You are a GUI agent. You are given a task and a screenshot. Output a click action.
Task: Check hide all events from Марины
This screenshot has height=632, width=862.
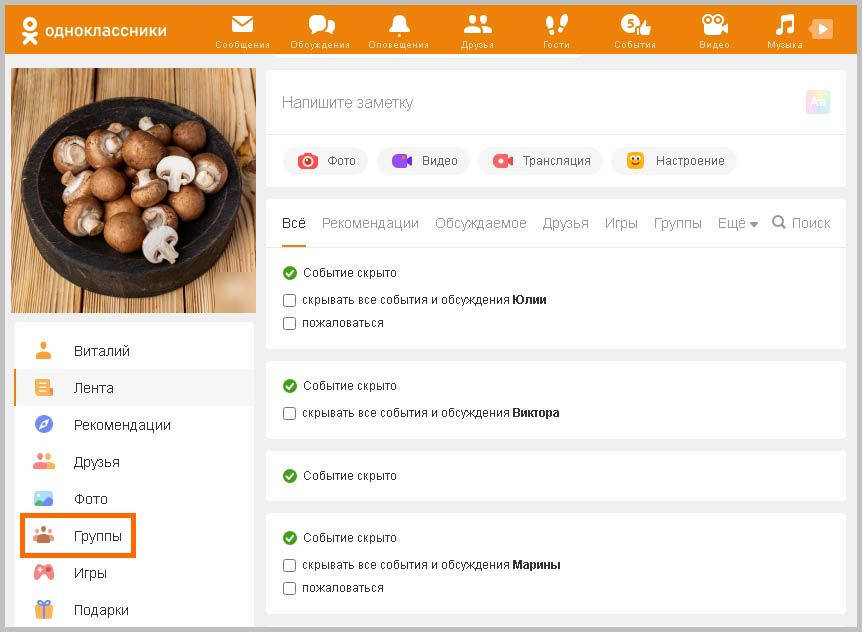point(289,565)
